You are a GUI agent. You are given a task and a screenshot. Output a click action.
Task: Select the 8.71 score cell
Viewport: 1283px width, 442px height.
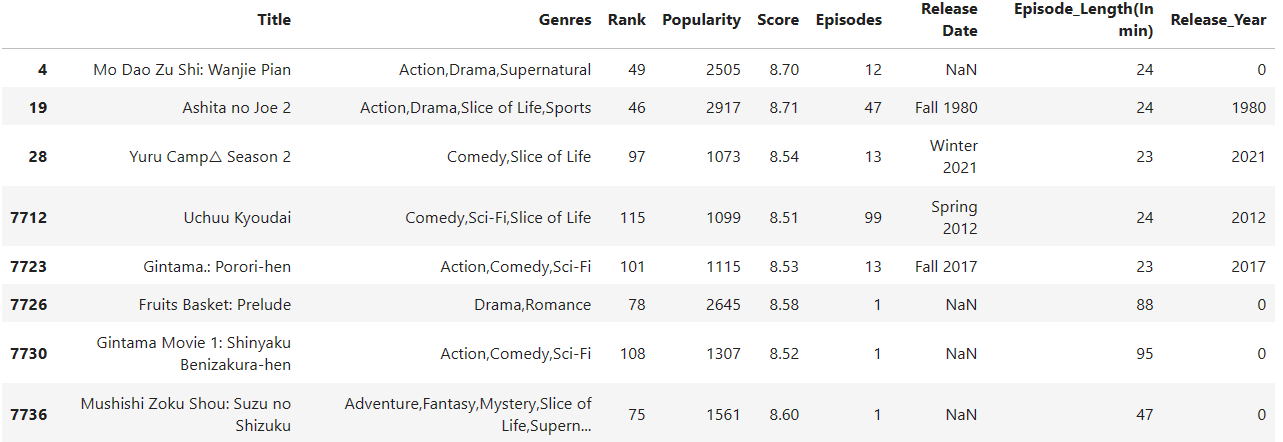pyautogui.click(x=778, y=107)
